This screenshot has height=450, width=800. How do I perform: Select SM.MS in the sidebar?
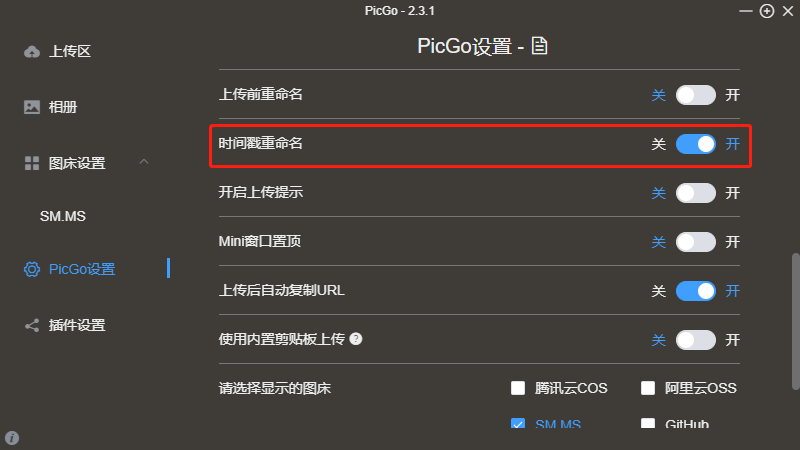[63, 216]
